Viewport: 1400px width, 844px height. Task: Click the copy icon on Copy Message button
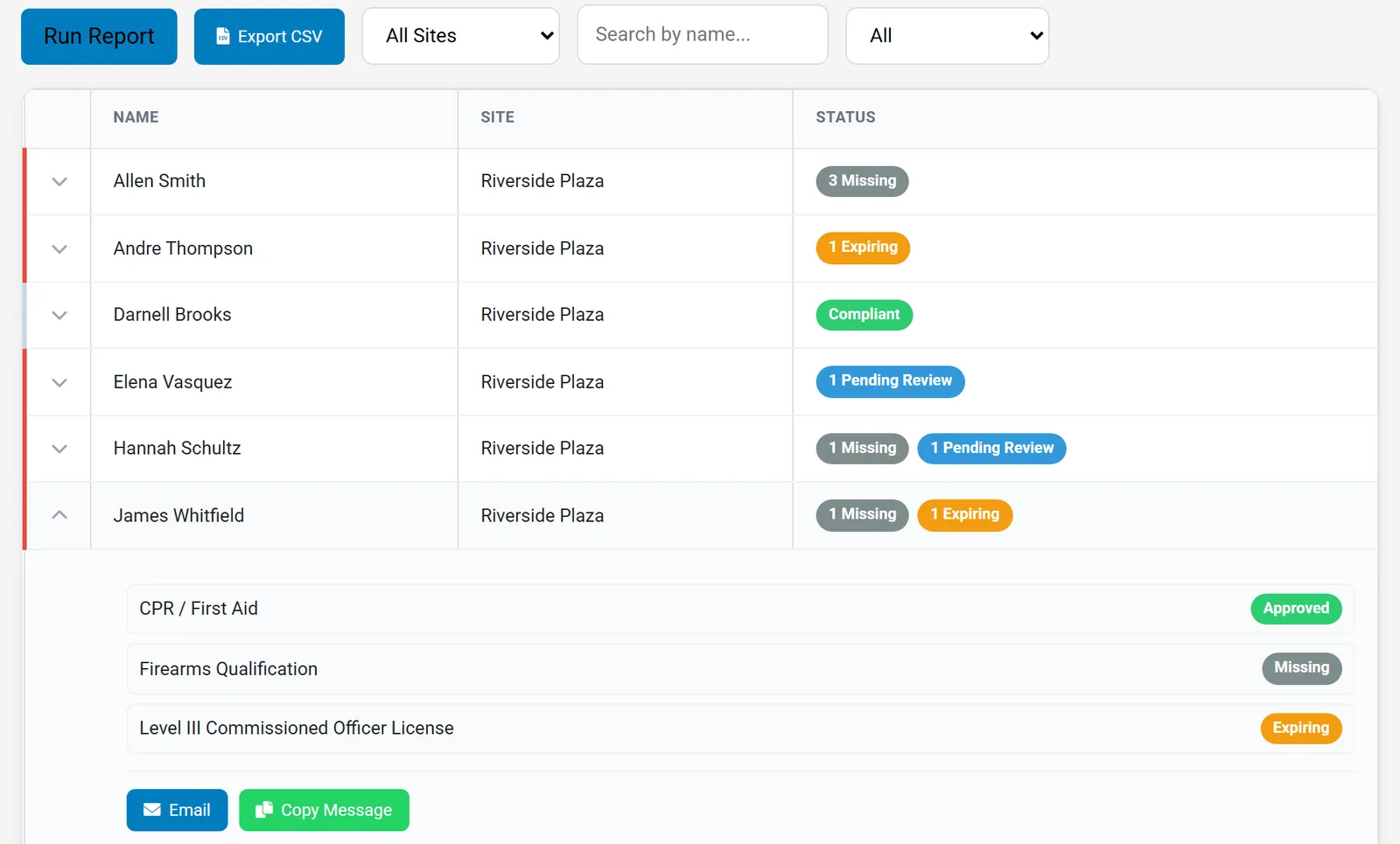(x=264, y=810)
